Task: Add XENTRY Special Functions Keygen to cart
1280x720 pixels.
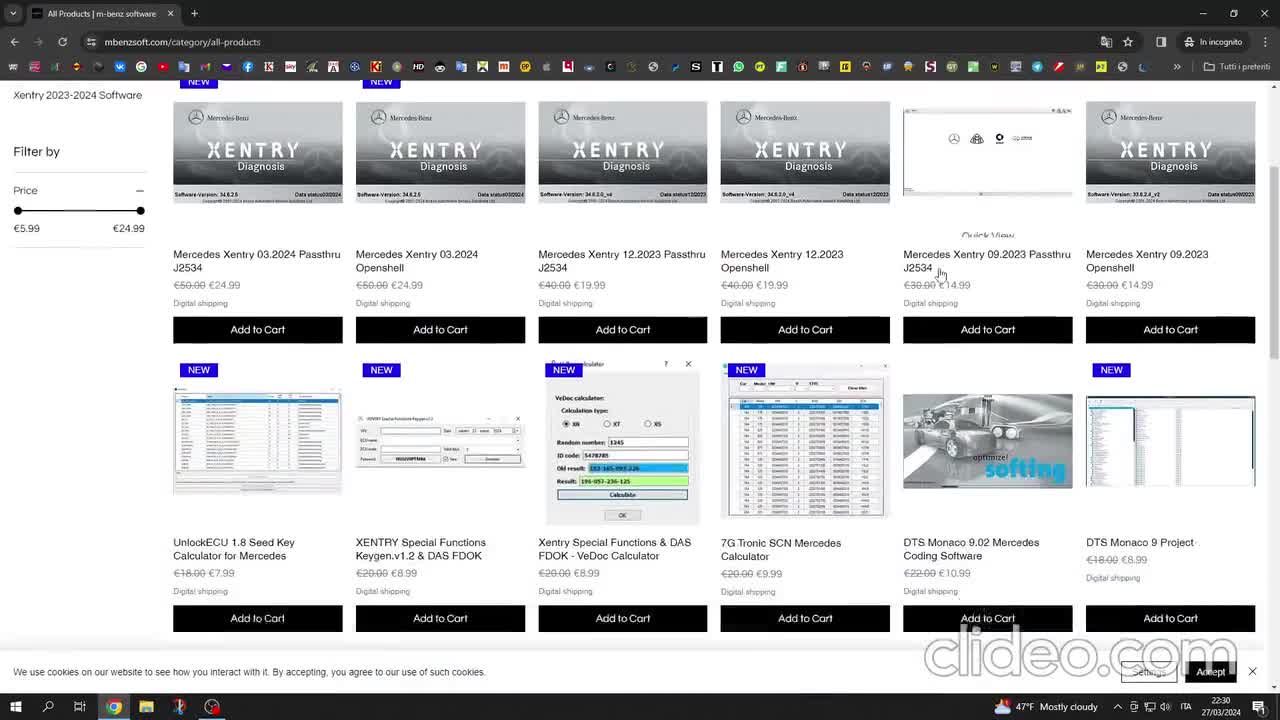Action: (x=440, y=618)
